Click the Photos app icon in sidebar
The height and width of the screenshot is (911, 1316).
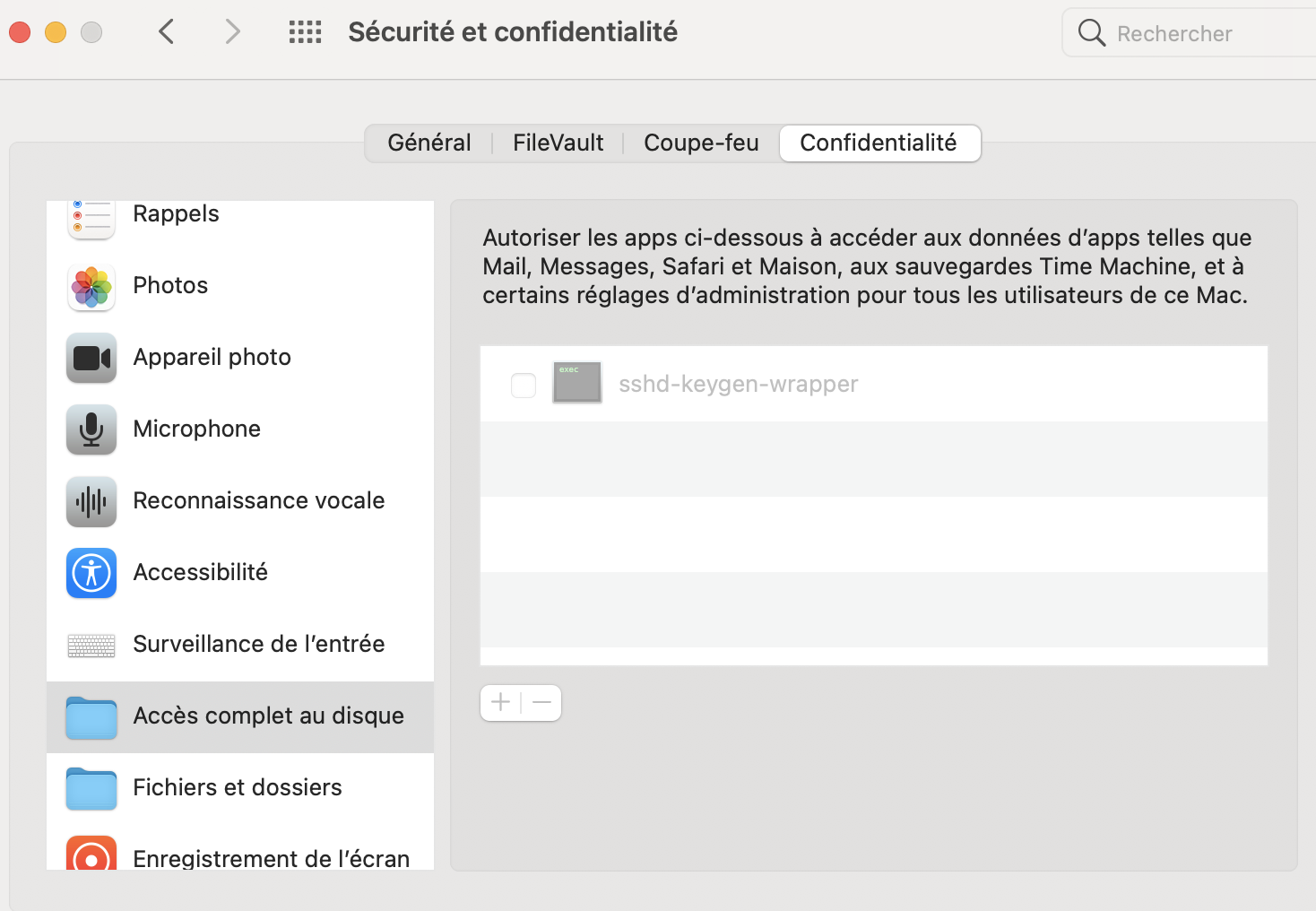(91, 287)
